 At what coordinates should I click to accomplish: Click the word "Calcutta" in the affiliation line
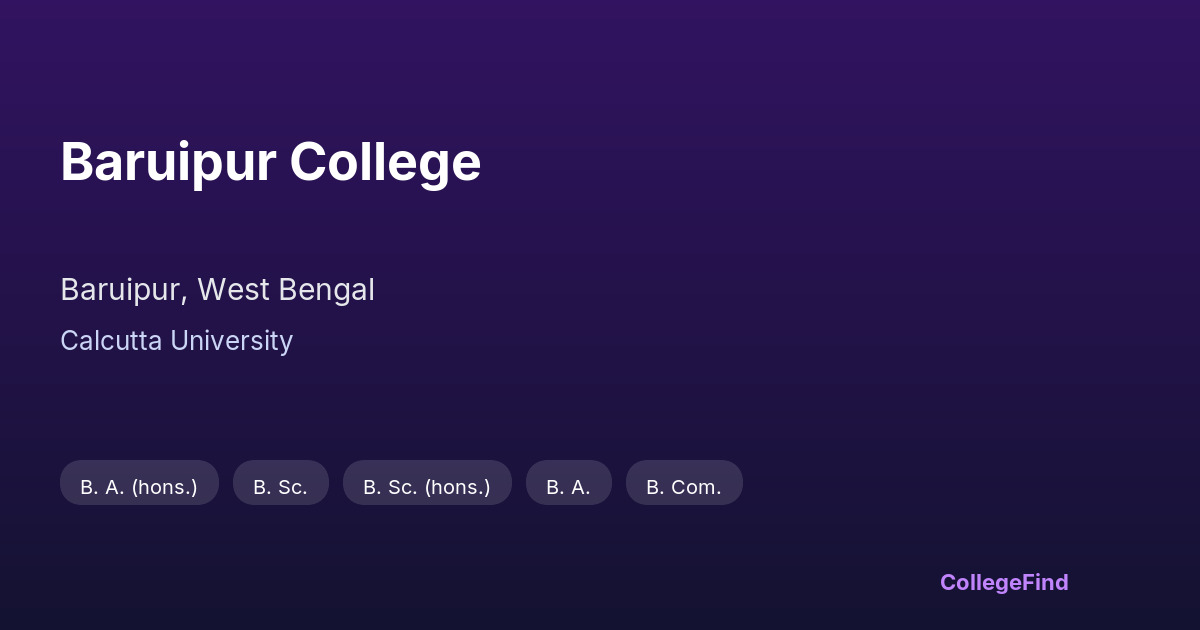(111, 341)
